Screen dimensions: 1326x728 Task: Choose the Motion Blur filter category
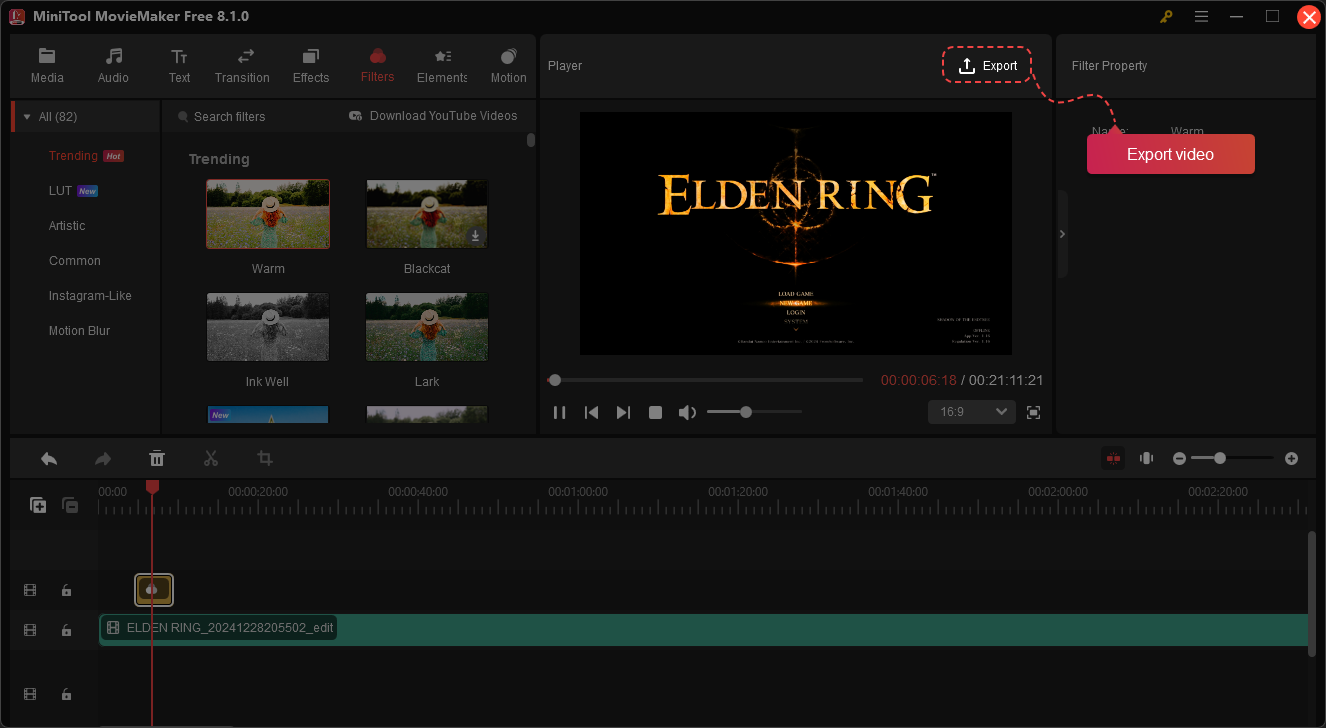[79, 331]
